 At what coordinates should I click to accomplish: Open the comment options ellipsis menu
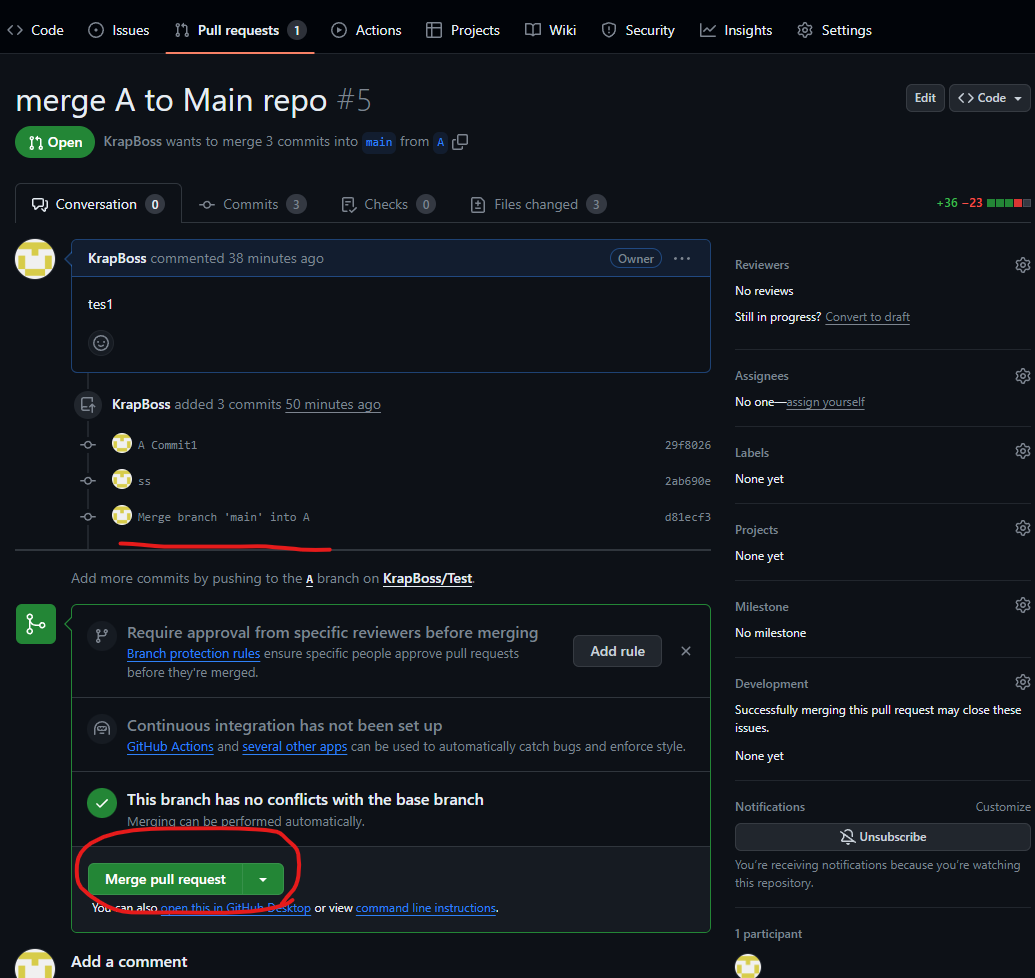pos(682,259)
